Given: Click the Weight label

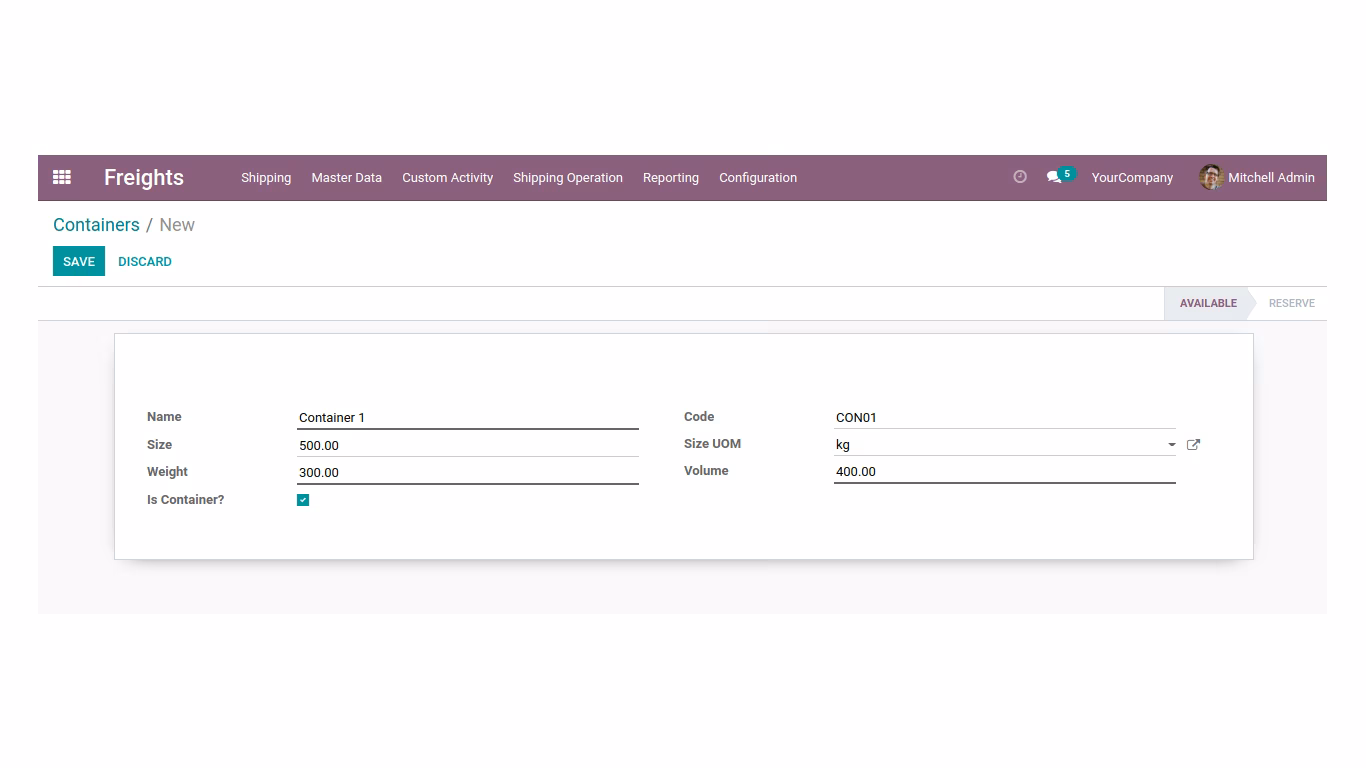Looking at the screenshot, I should tap(167, 472).
